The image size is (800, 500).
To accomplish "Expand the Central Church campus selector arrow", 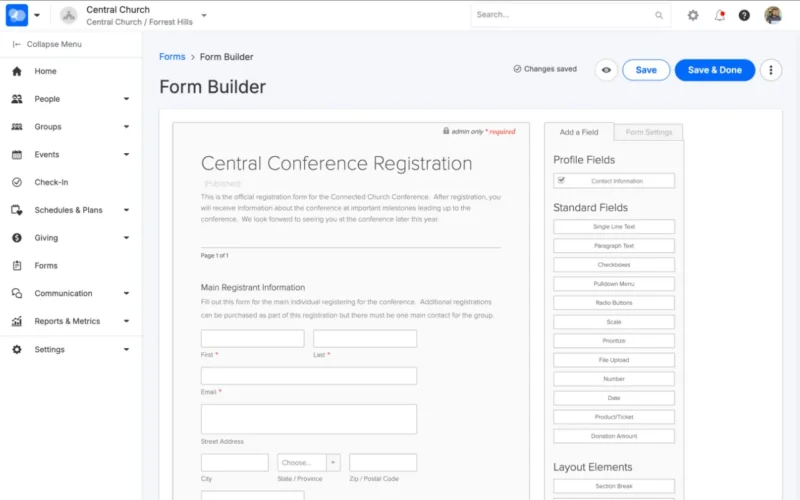I will [x=204, y=15].
